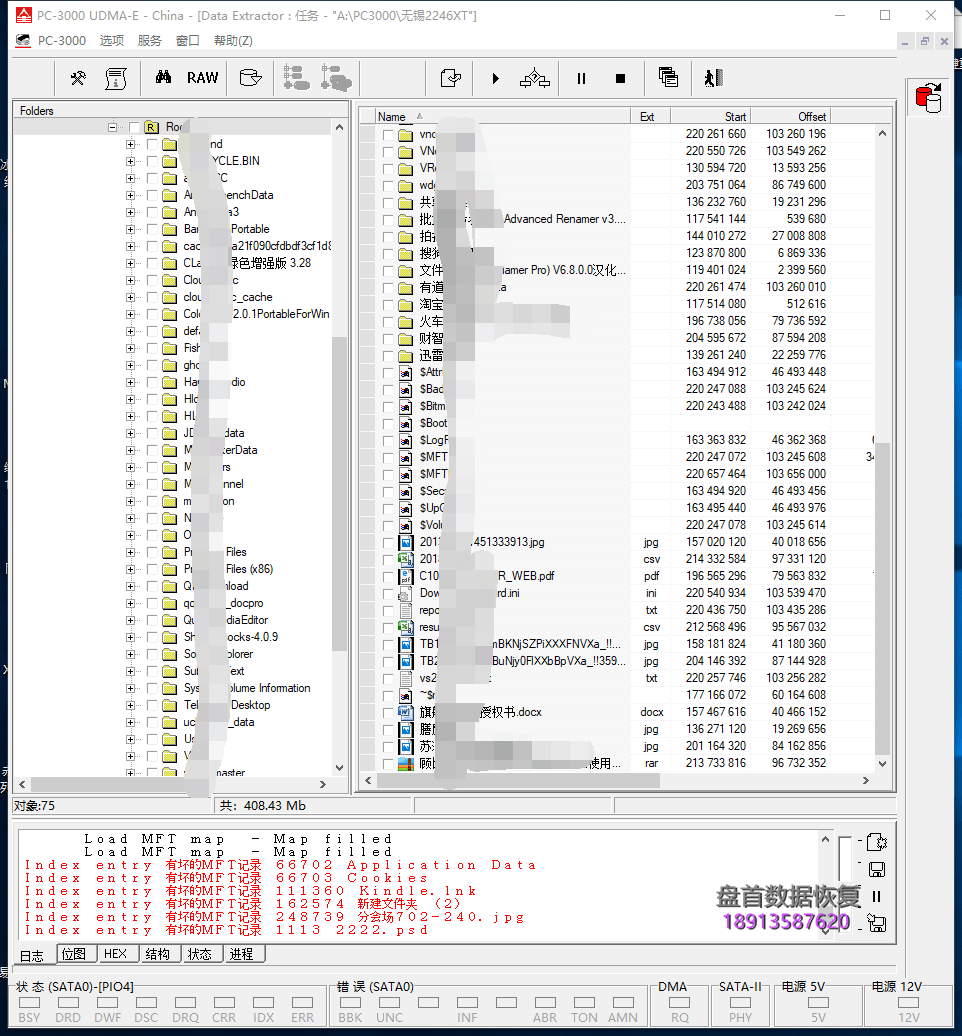962x1036 pixels.
Task: Open the cascade windows icon
Action: pyautogui.click(x=668, y=78)
